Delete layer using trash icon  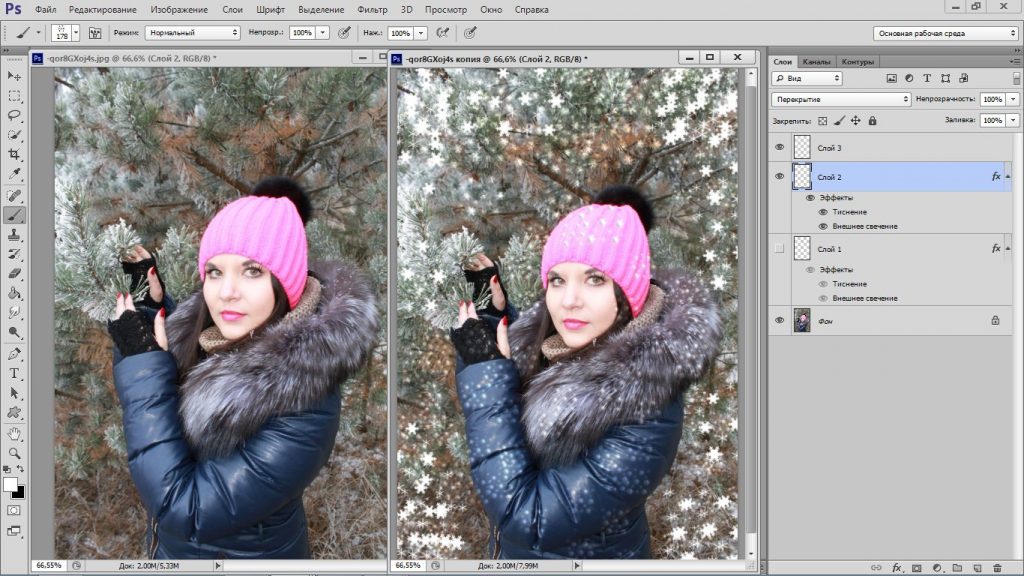click(997, 568)
